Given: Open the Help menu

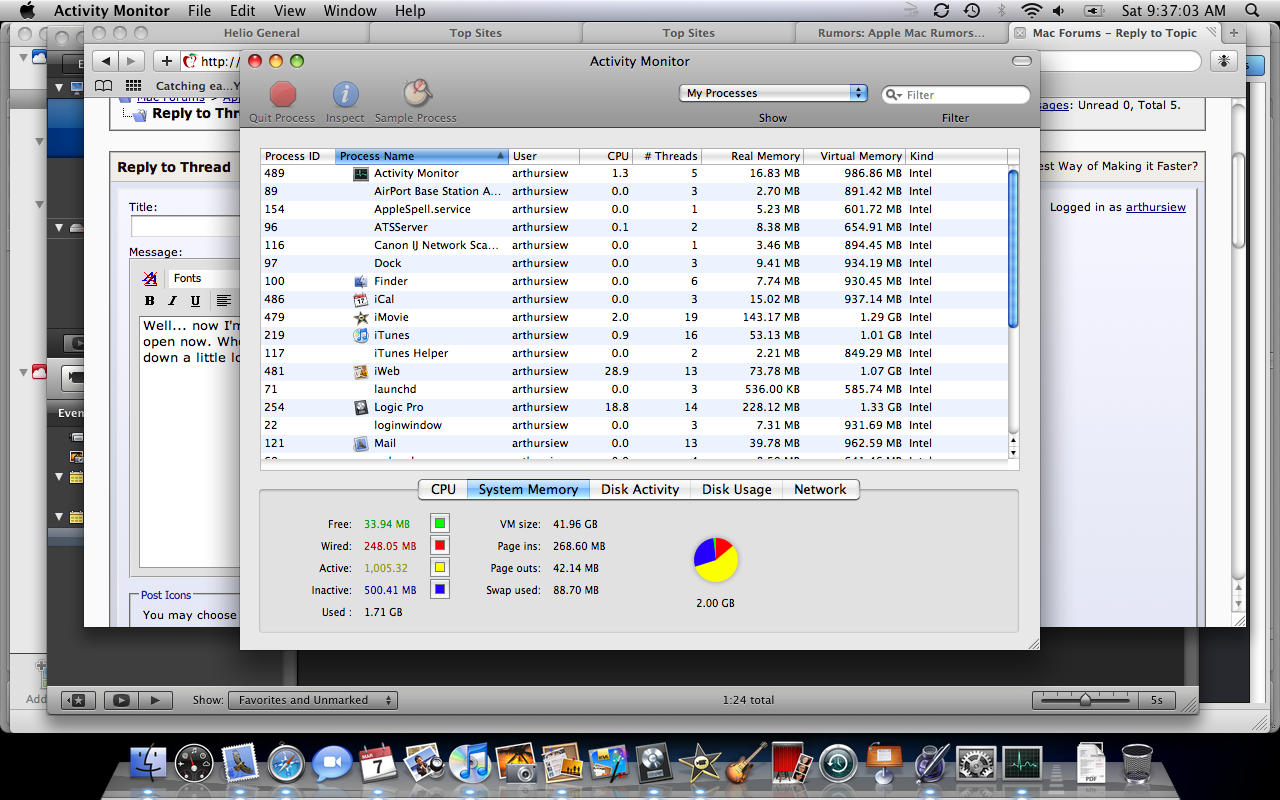Looking at the screenshot, I should coord(410,11).
